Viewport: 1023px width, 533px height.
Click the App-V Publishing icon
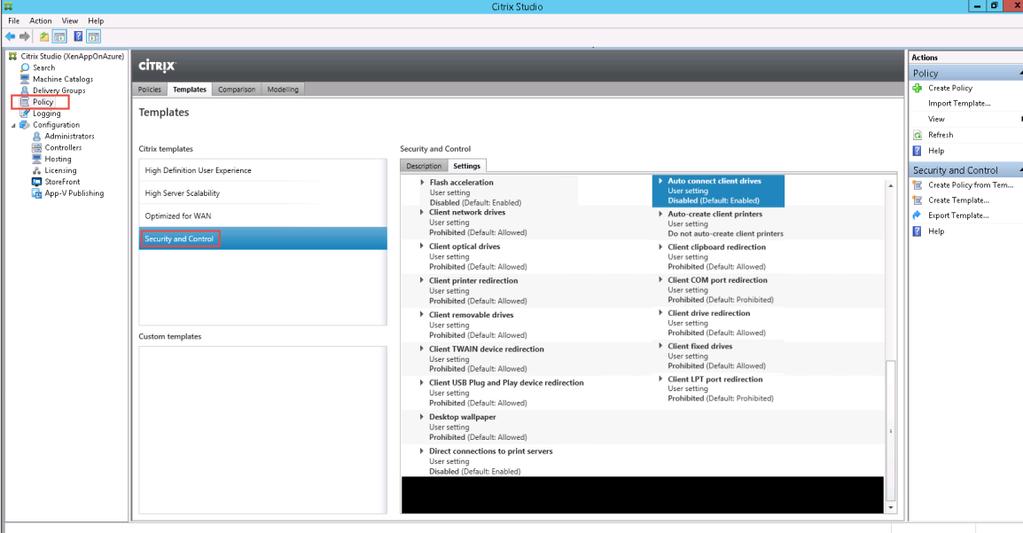pyautogui.click(x=37, y=193)
